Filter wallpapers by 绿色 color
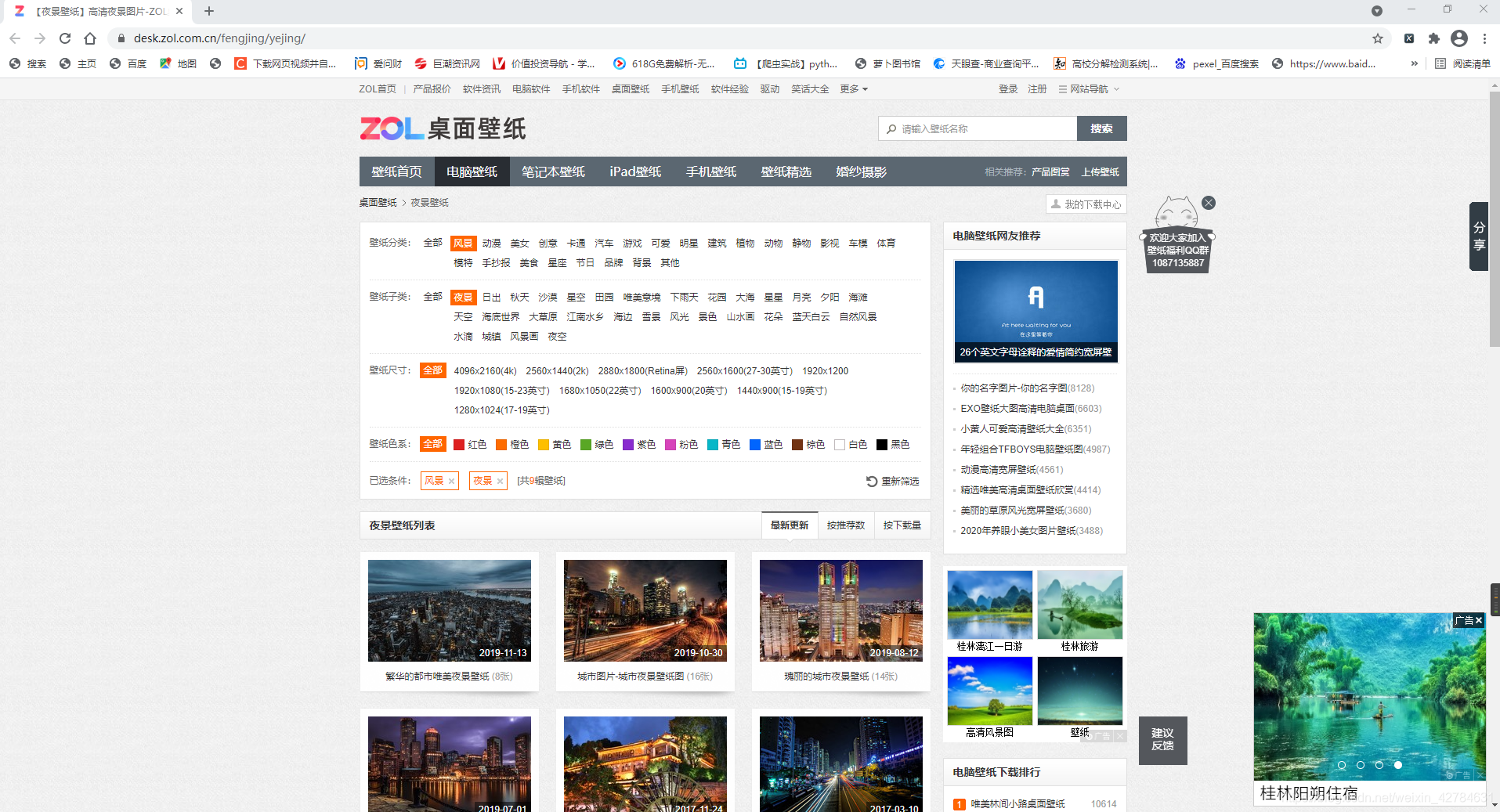This screenshot has width=1500, height=812. tap(597, 445)
